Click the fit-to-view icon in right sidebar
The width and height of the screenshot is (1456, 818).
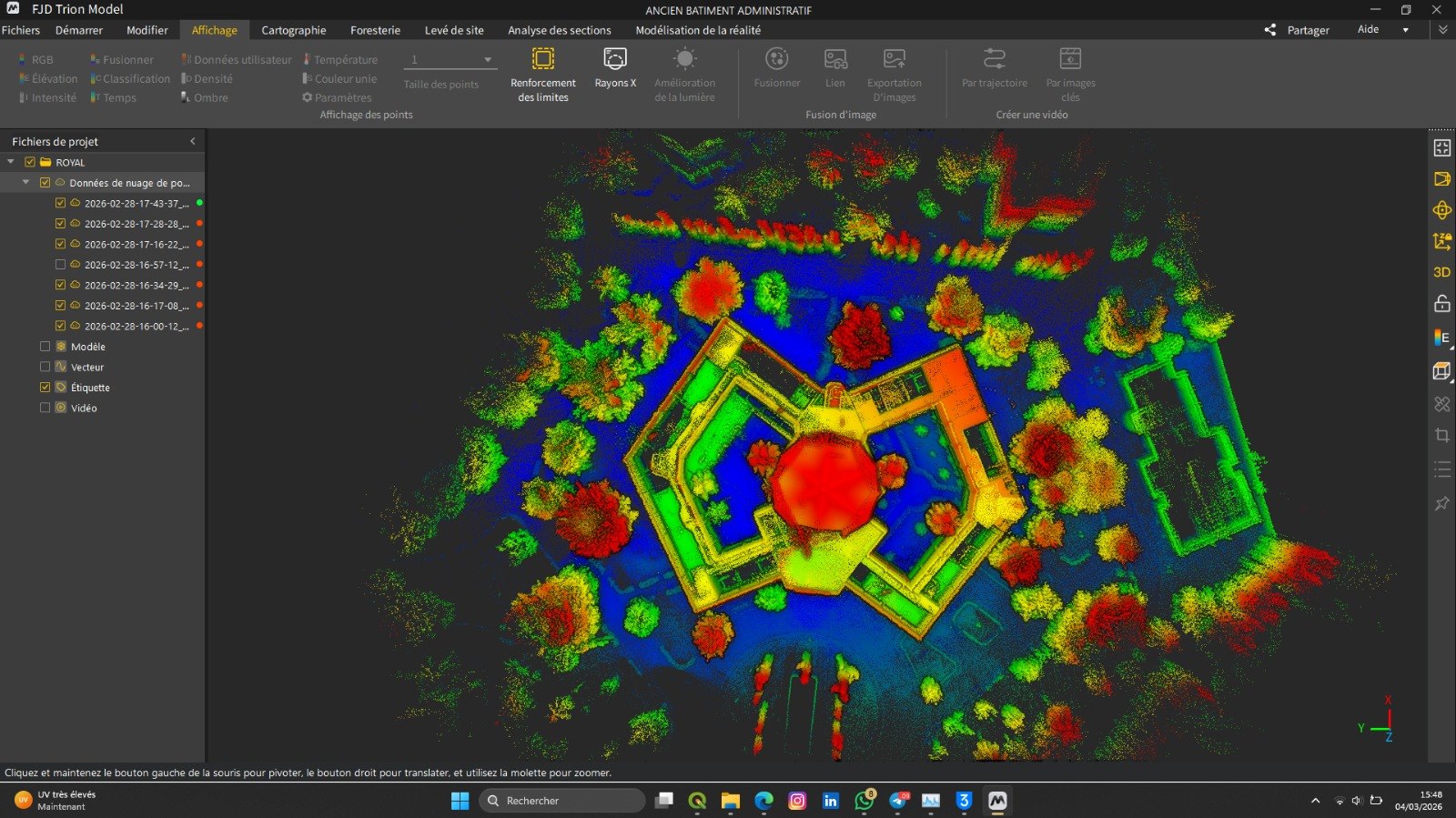(x=1441, y=148)
